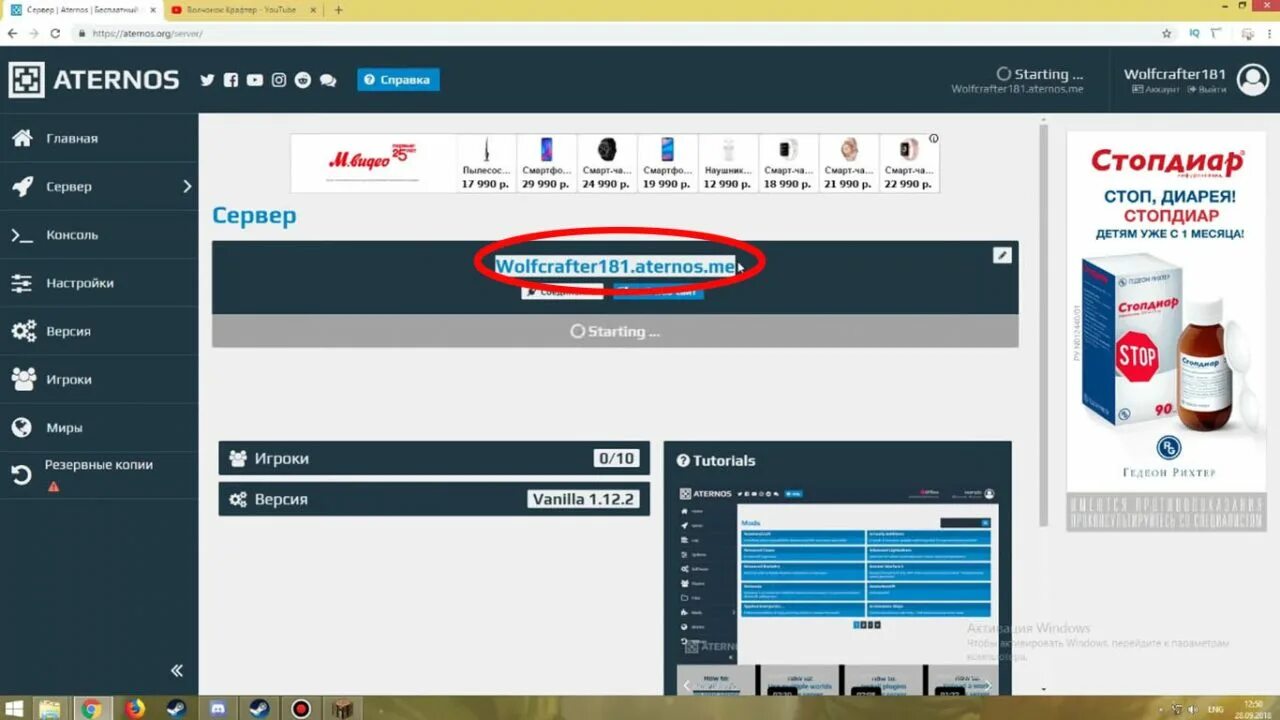
Task: Bookmark this page with star
Action: click(x=1167, y=33)
